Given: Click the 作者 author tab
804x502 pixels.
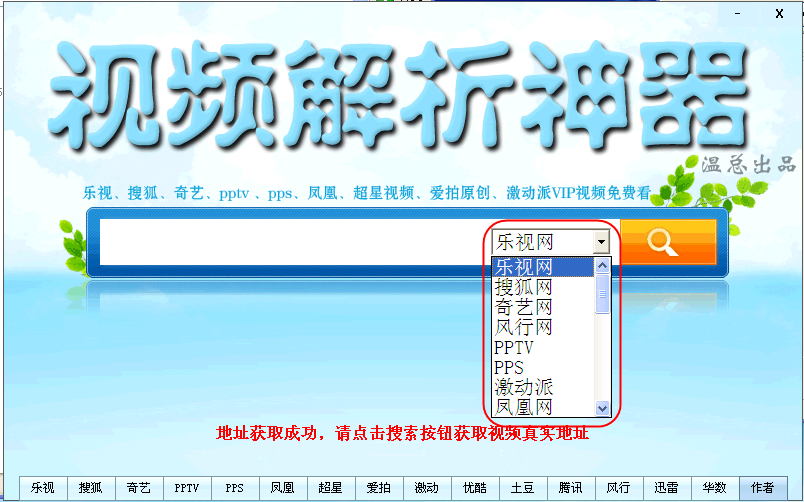Looking at the screenshot, I should (763, 487).
